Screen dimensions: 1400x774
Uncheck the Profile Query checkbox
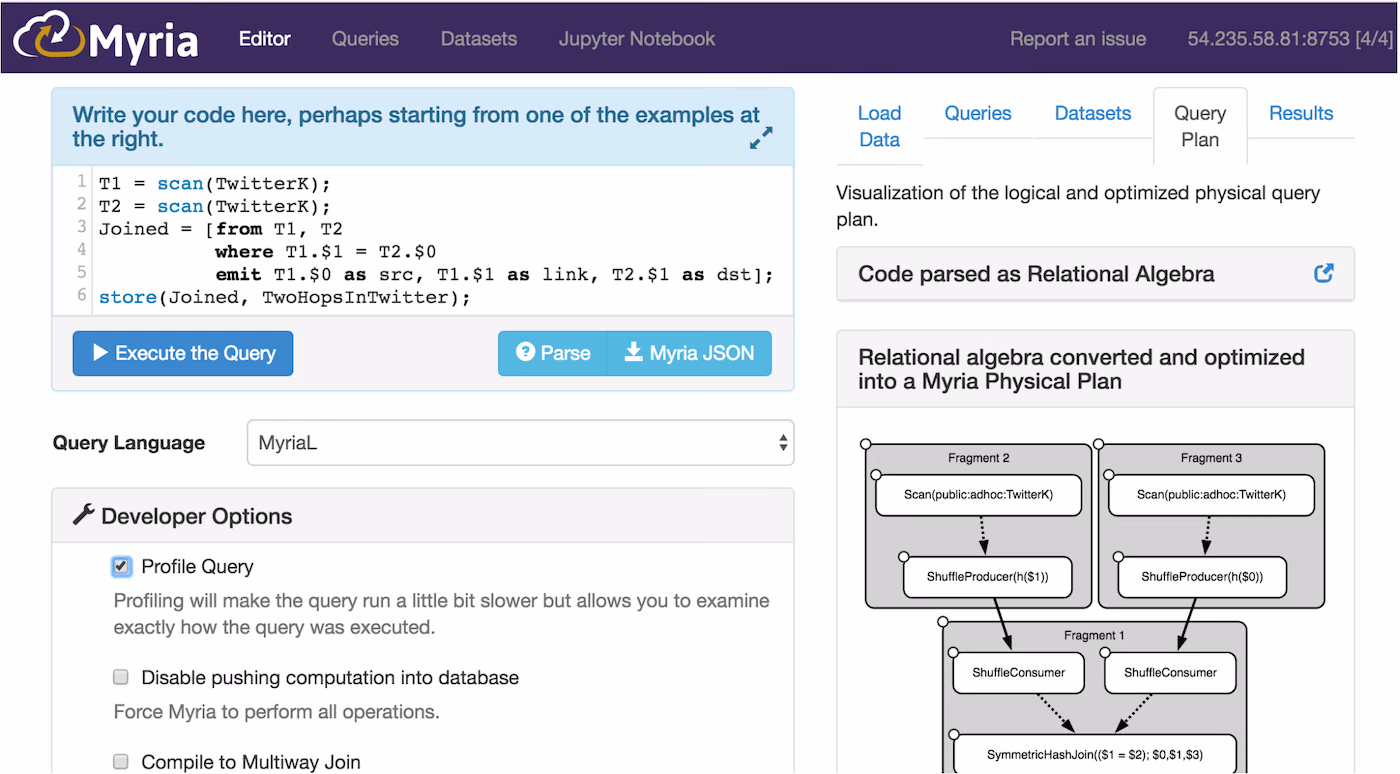click(x=121, y=566)
